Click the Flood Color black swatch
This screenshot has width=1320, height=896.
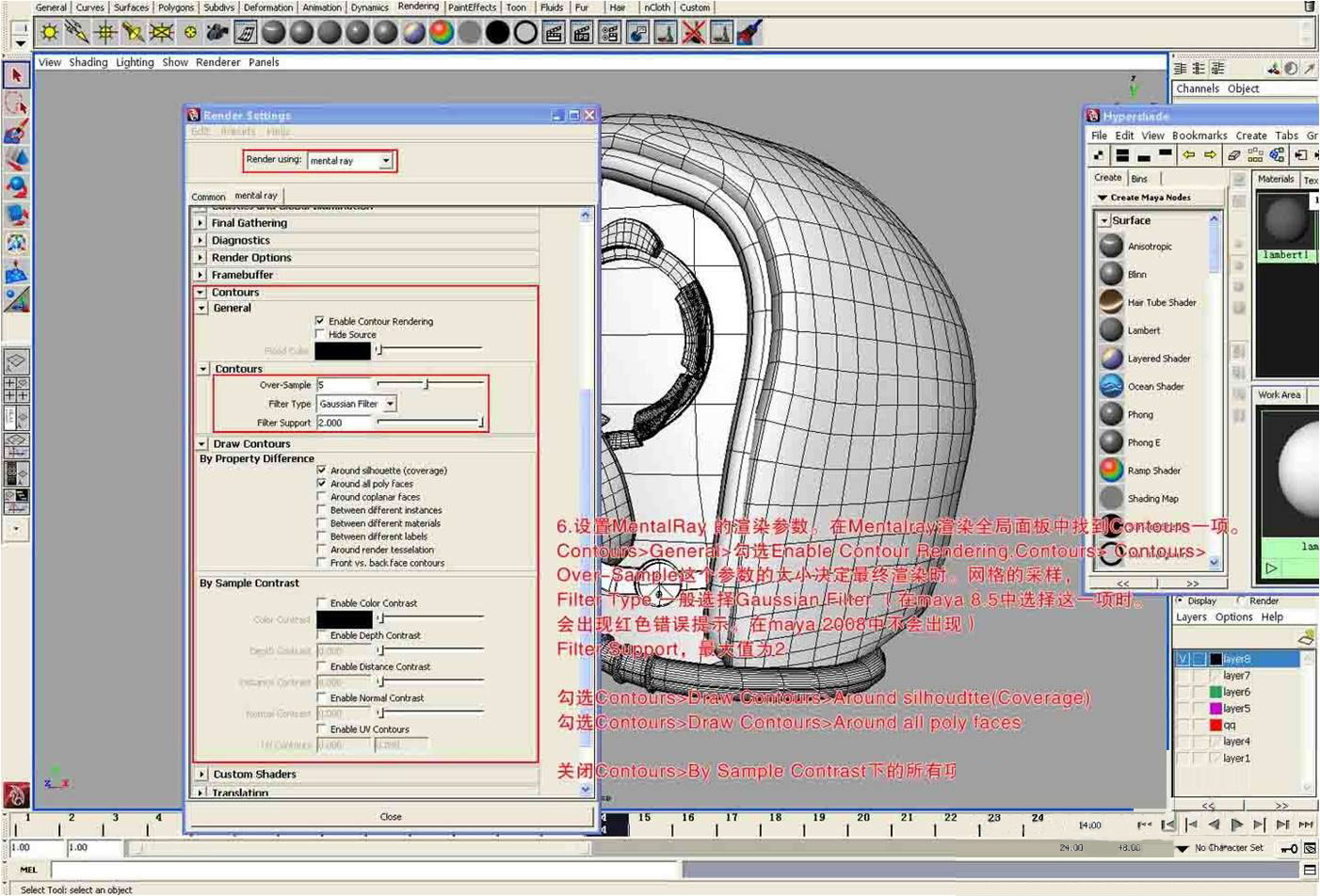[343, 350]
